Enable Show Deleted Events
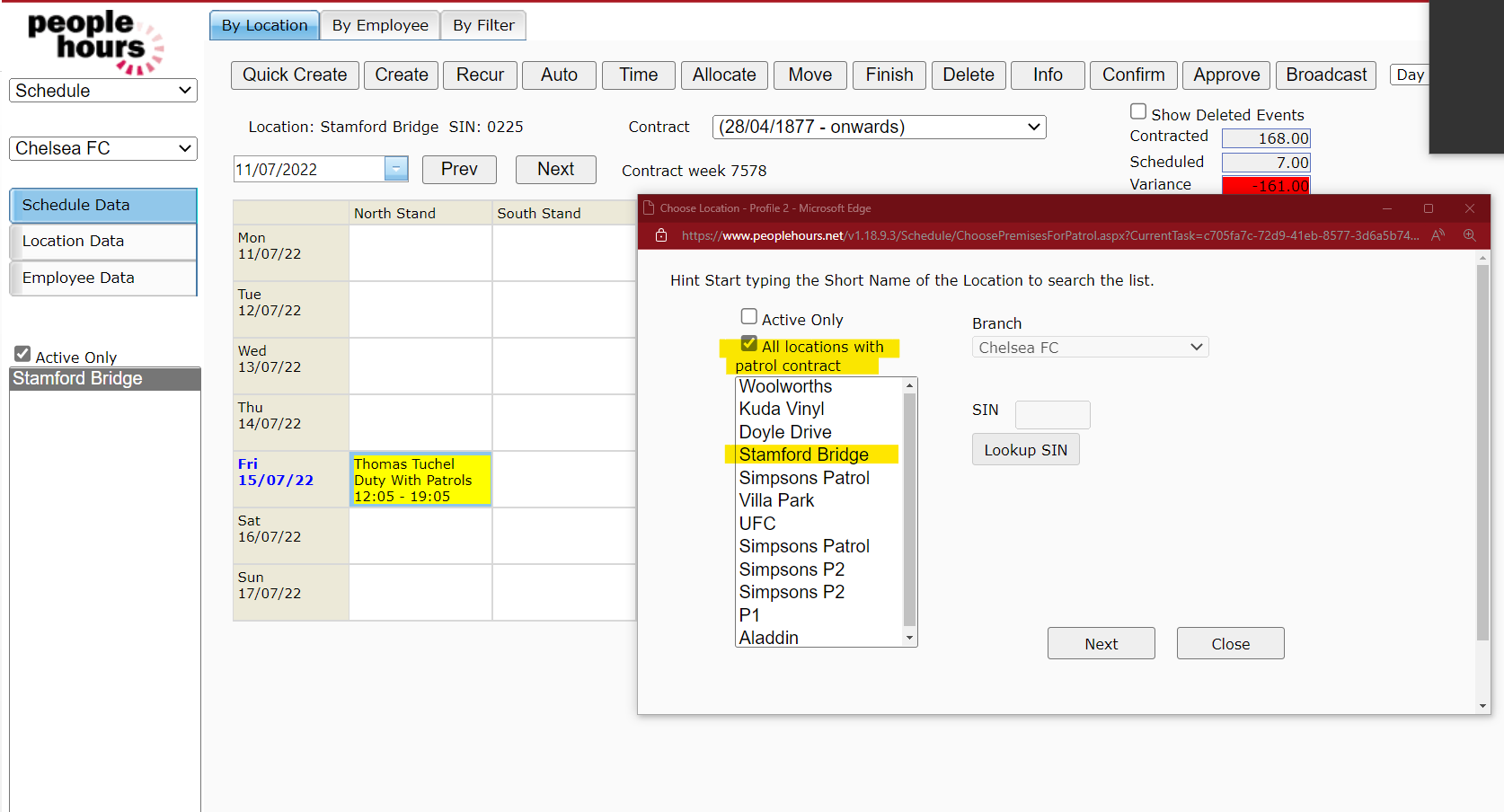This screenshot has width=1504, height=812. [x=1137, y=110]
